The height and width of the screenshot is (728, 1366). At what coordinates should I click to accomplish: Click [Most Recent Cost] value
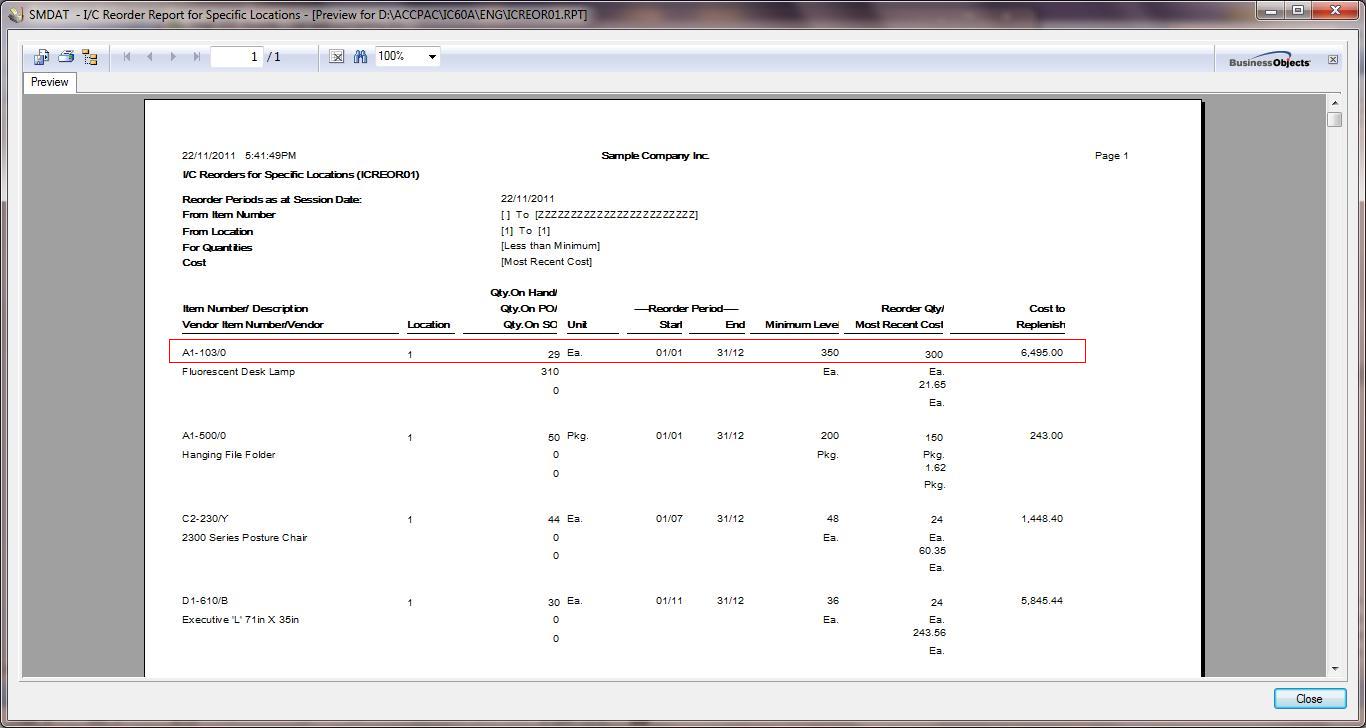(546, 262)
